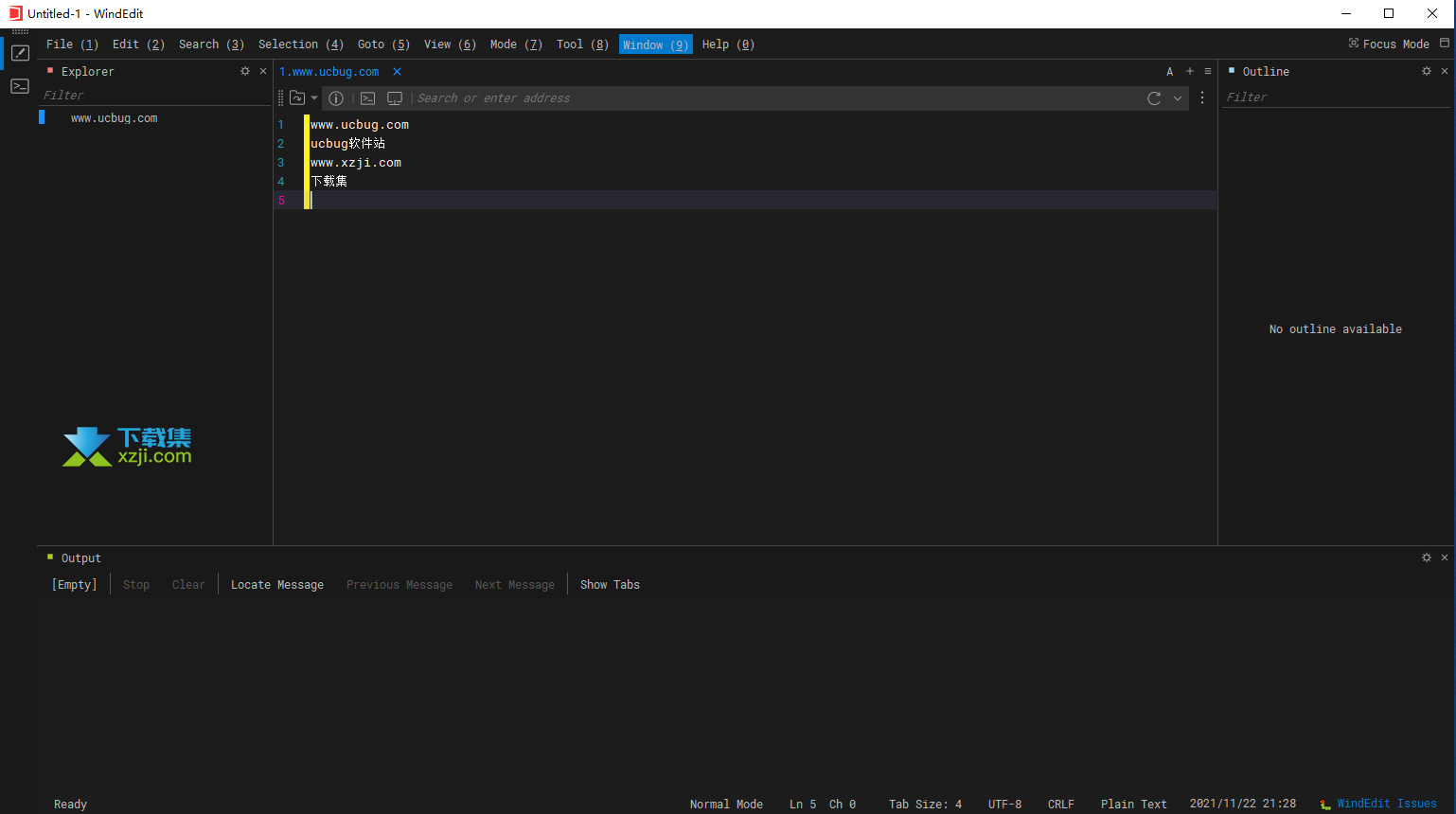1456x814 pixels.
Task: Click line 4 text 下载集 in editor
Action: [x=328, y=182]
